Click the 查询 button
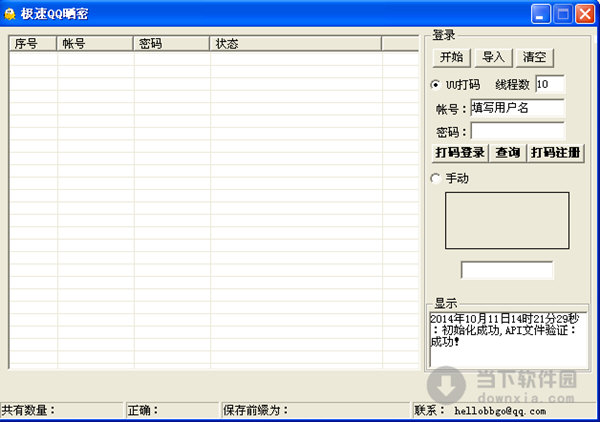 coord(508,153)
